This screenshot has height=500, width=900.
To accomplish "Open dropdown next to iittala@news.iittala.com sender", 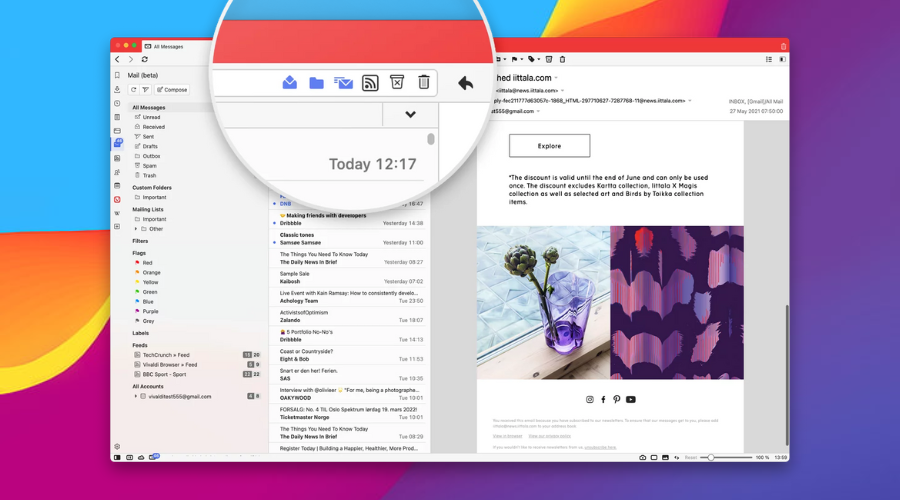I will 562,91.
